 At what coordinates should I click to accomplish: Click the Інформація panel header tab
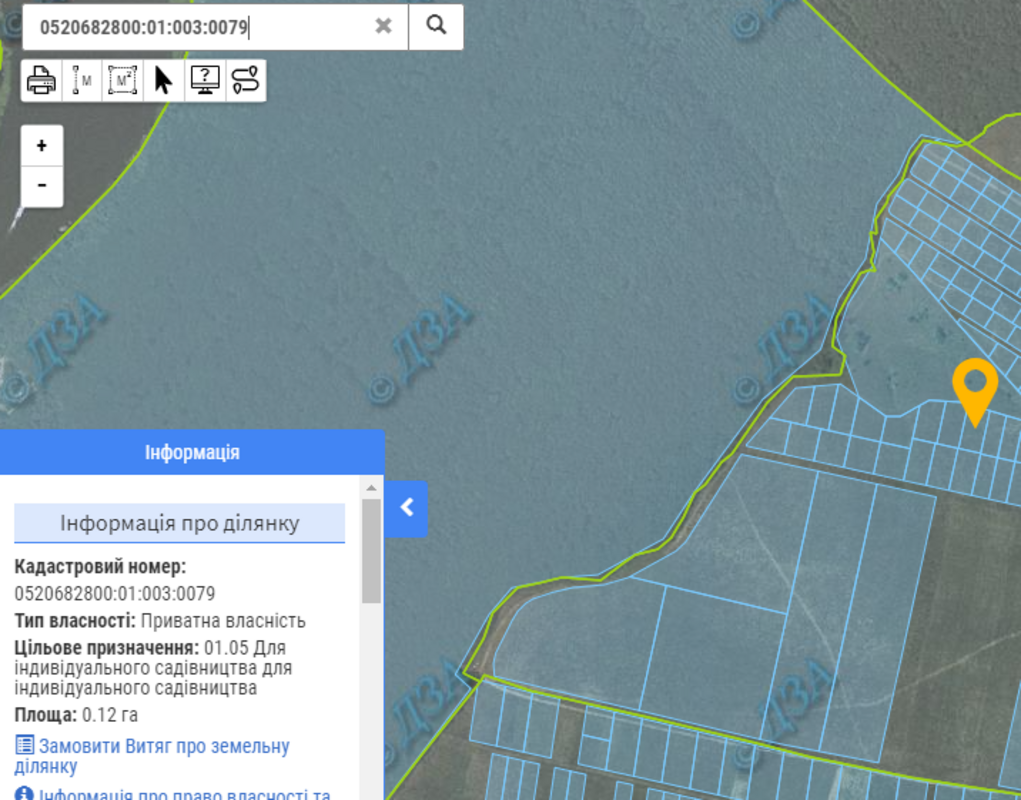(192, 452)
